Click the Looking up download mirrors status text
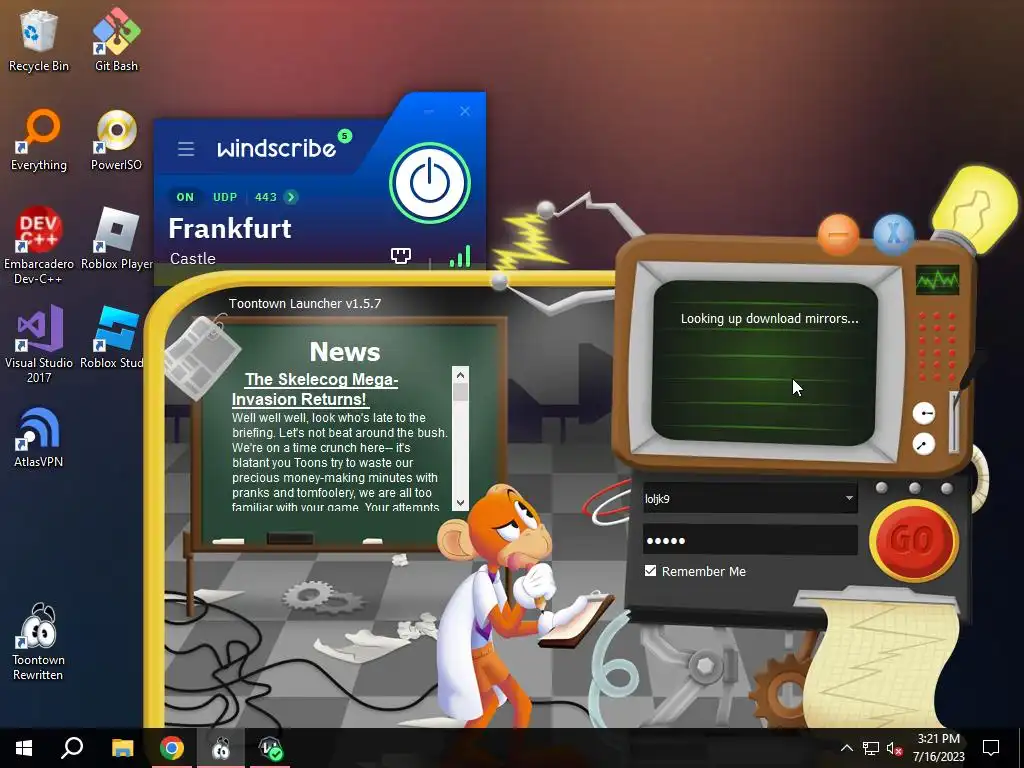1024x768 pixels. point(769,319)
